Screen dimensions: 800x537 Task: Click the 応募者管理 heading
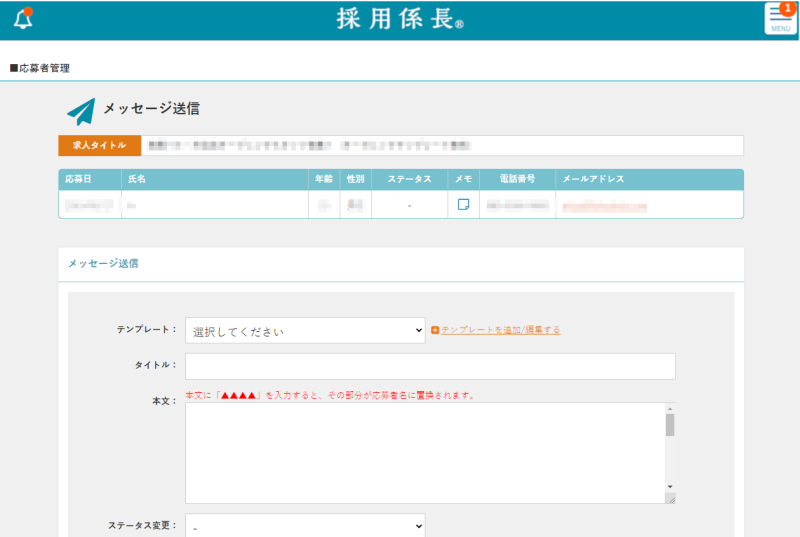(x=40, y=68)
